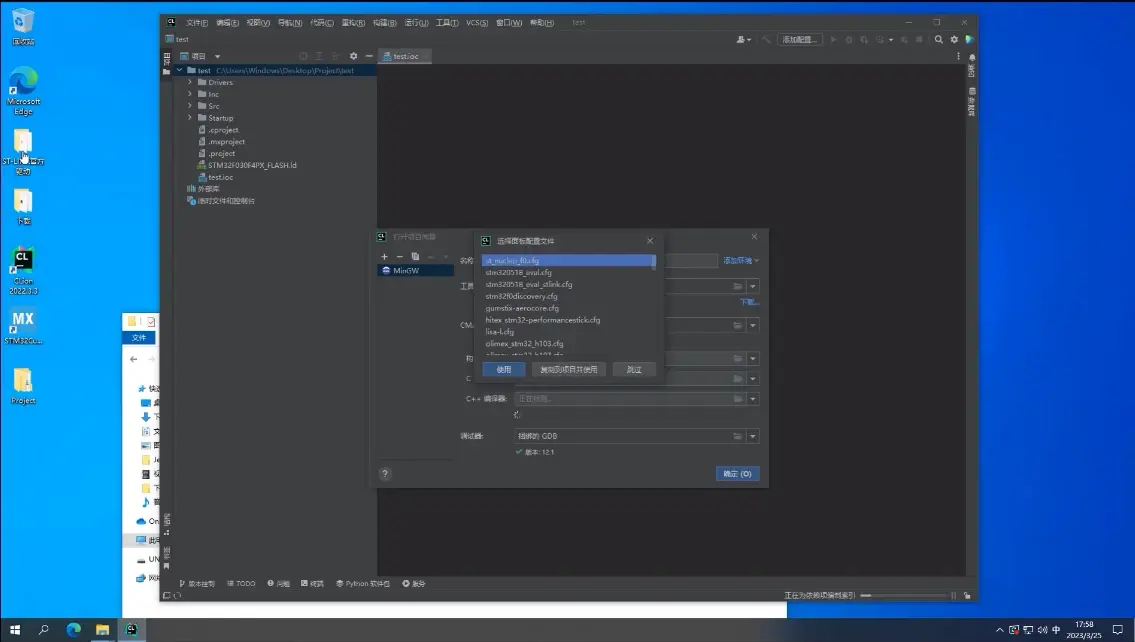Screen dimensions: 1135x642
Task: Select the MinGW toolchain entry
Action: point(405,271)
